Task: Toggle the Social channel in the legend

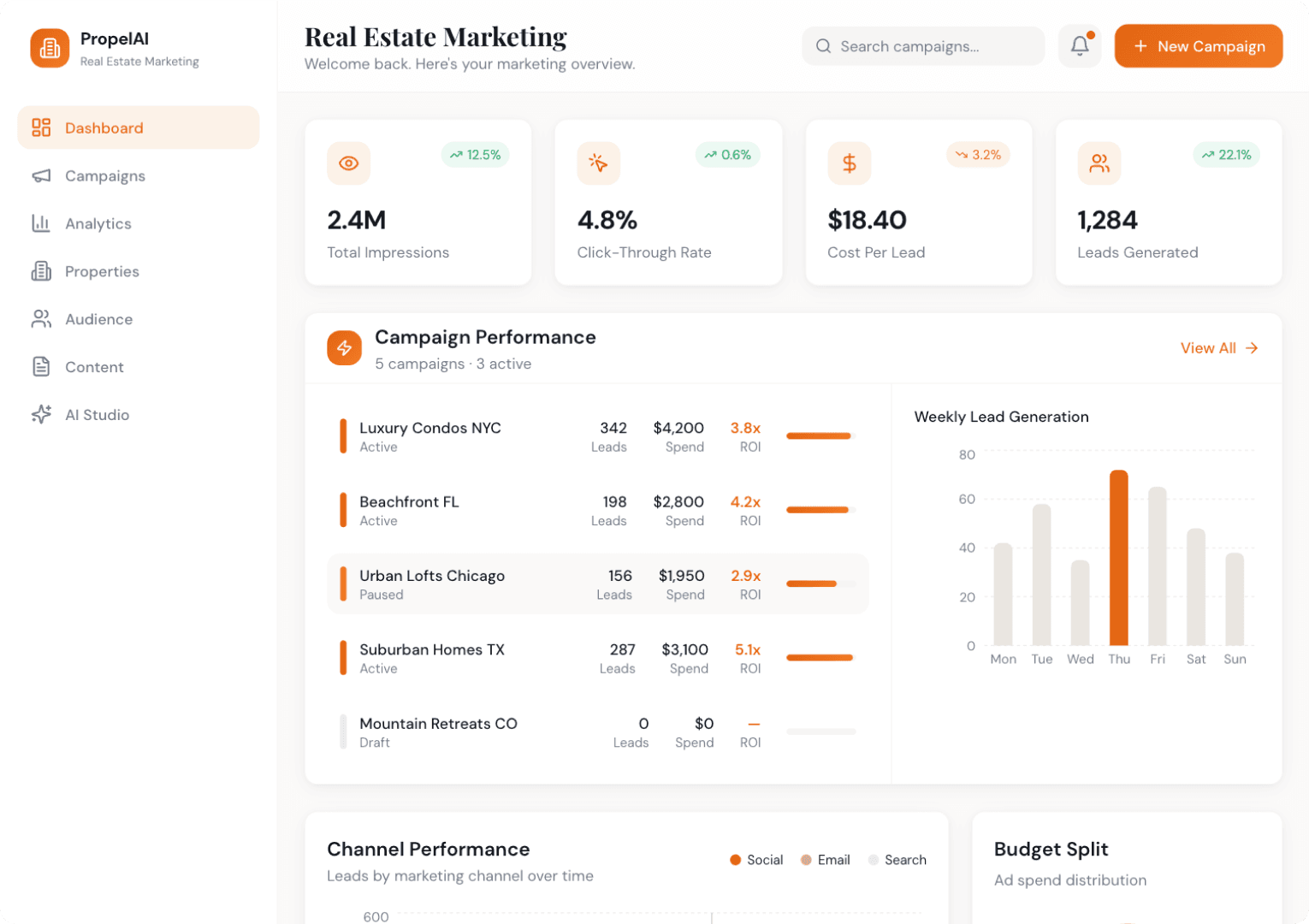Action: point(756,860)
